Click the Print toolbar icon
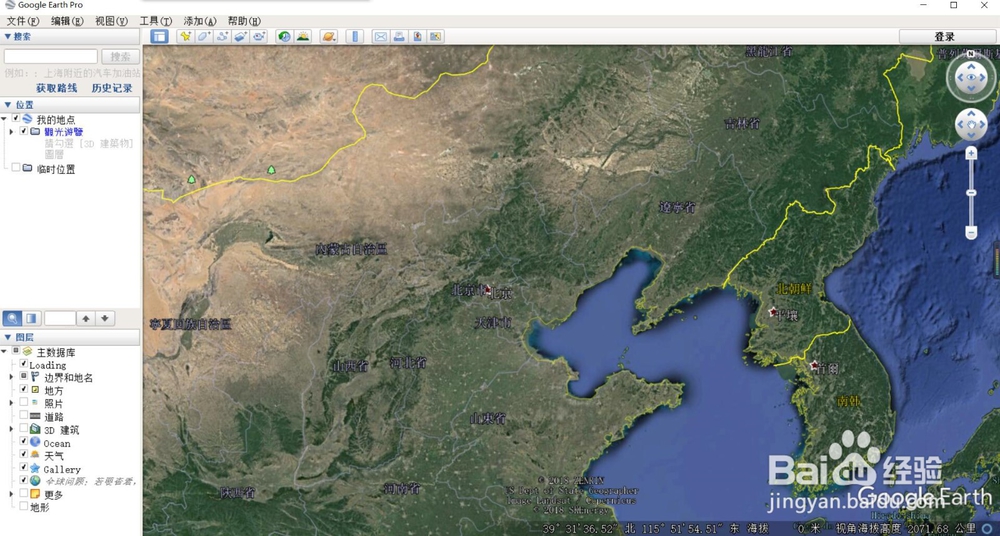1000x536 pixels. click(x=399, y=36)
